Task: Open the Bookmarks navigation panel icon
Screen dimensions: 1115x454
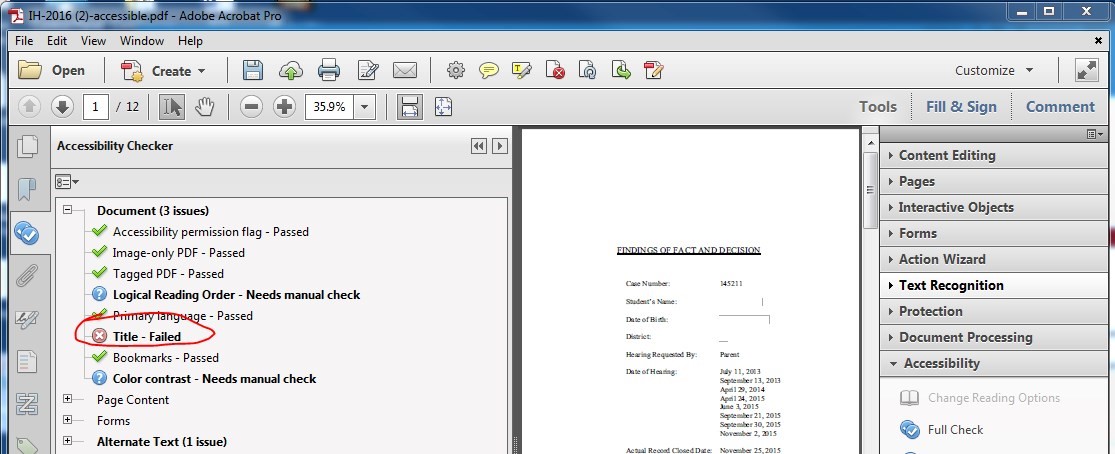Action: point(27,189)
